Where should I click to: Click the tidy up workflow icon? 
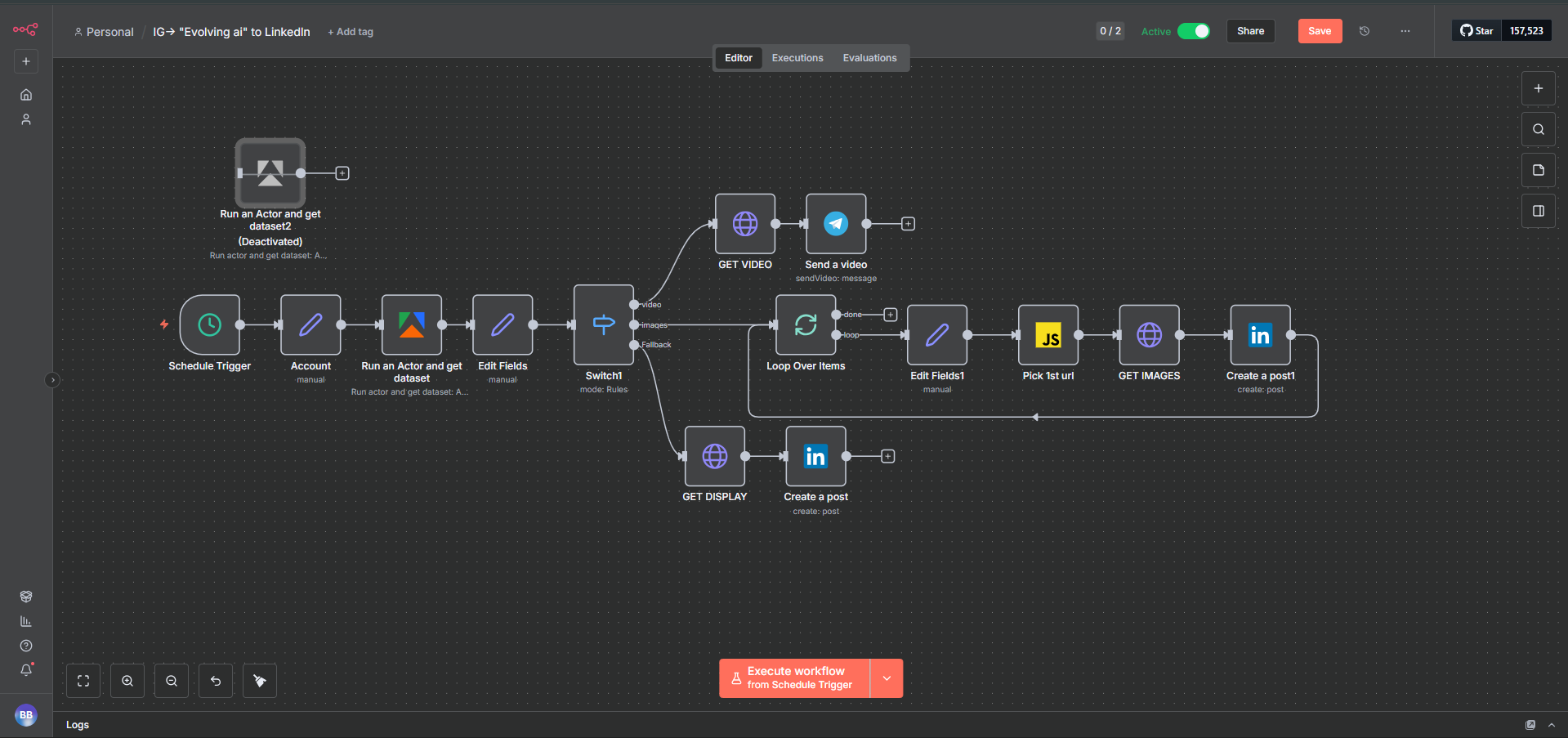coord(259,680)
